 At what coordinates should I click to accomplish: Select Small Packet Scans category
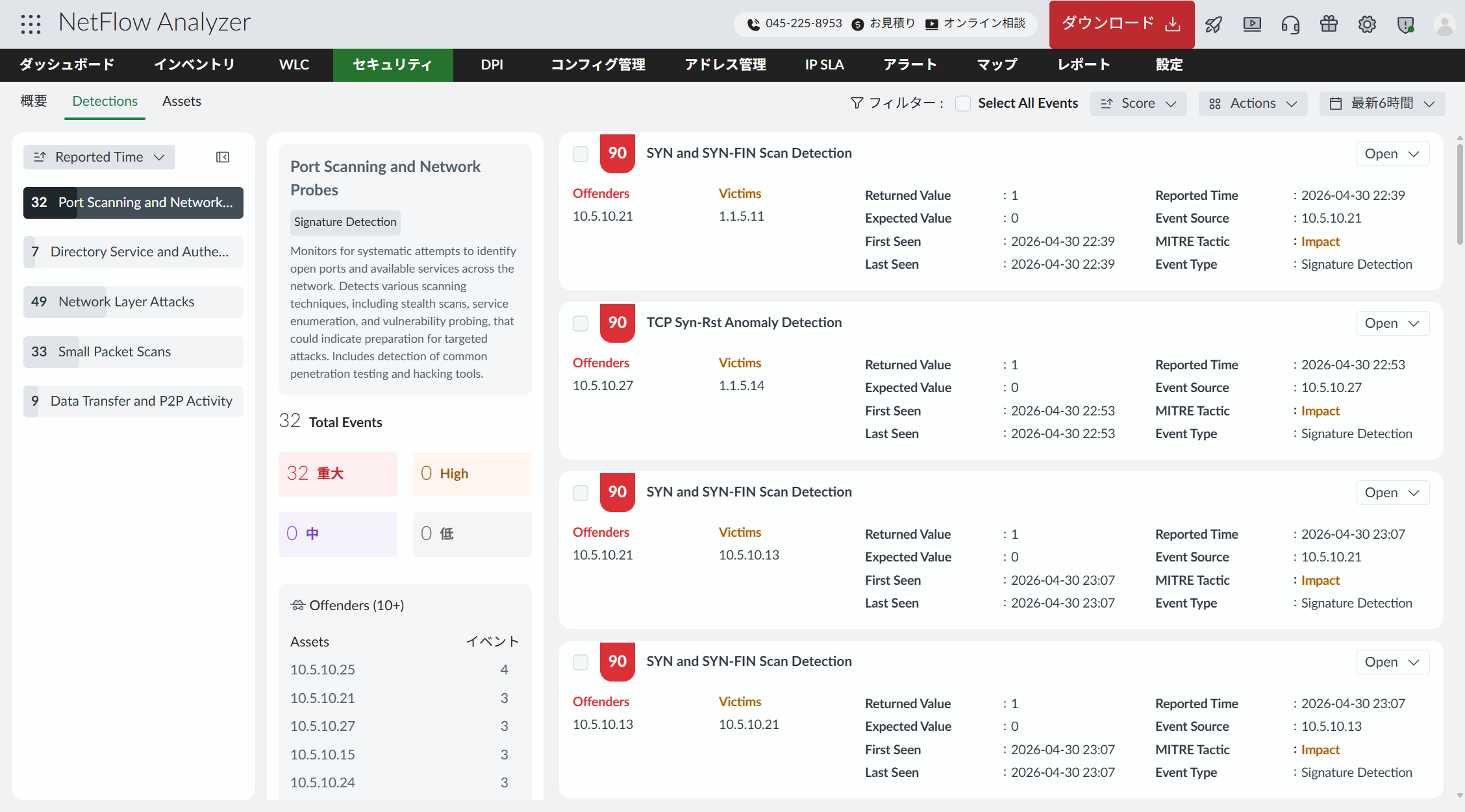pyautogui.click(x=133, y=352)
